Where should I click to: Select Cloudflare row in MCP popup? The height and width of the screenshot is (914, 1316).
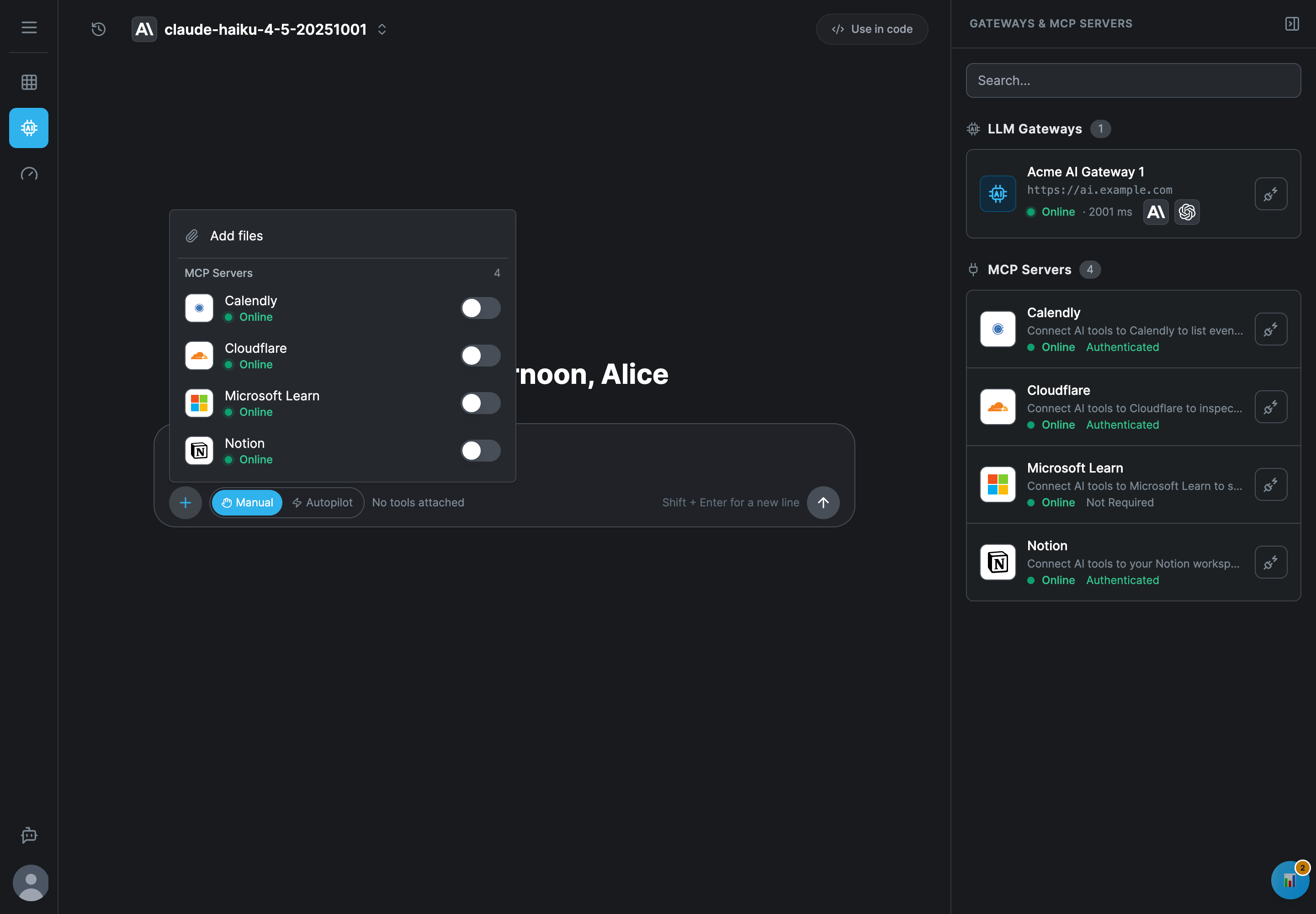click(x=342, y=356)
